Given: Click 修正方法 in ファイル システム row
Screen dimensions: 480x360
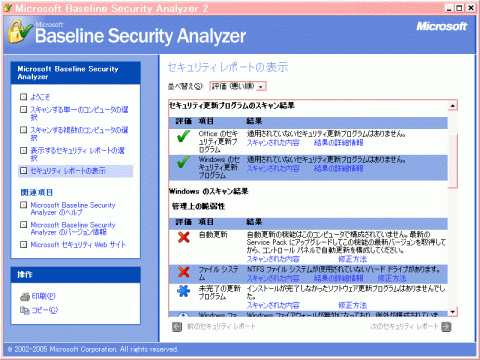Looking at the screenshot, I should coord(392,278).
